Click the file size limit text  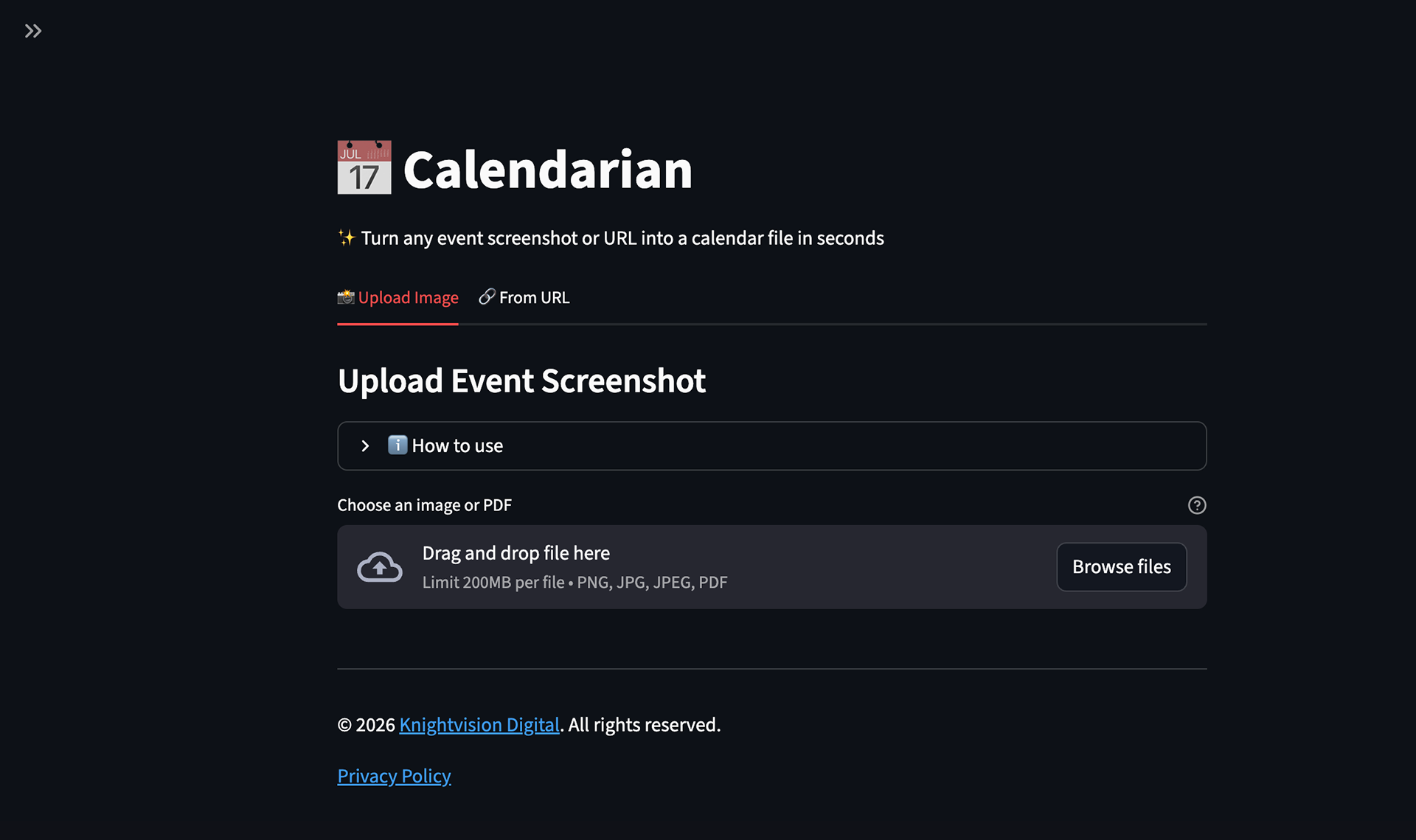click(x=575, y=583)
